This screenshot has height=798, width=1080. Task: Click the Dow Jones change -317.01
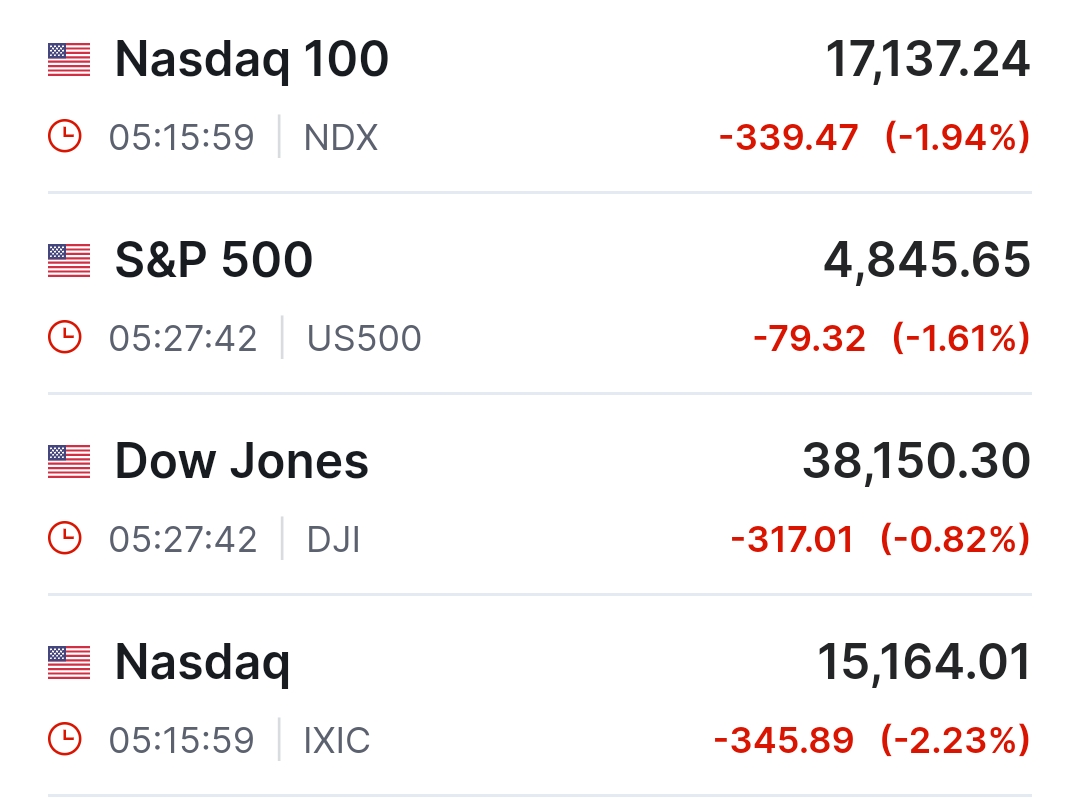[792, 540]
